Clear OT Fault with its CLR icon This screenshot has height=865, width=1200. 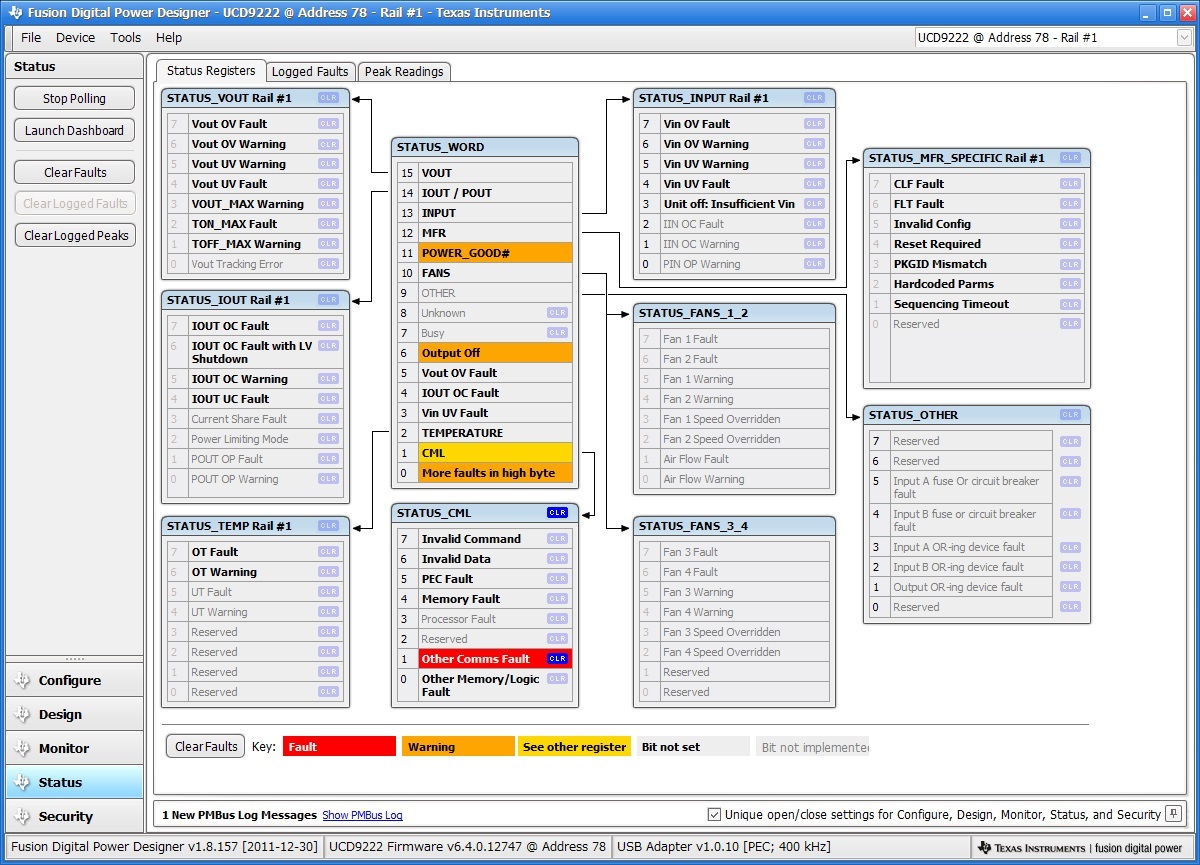pyautogui.click(x=328, y=552)
